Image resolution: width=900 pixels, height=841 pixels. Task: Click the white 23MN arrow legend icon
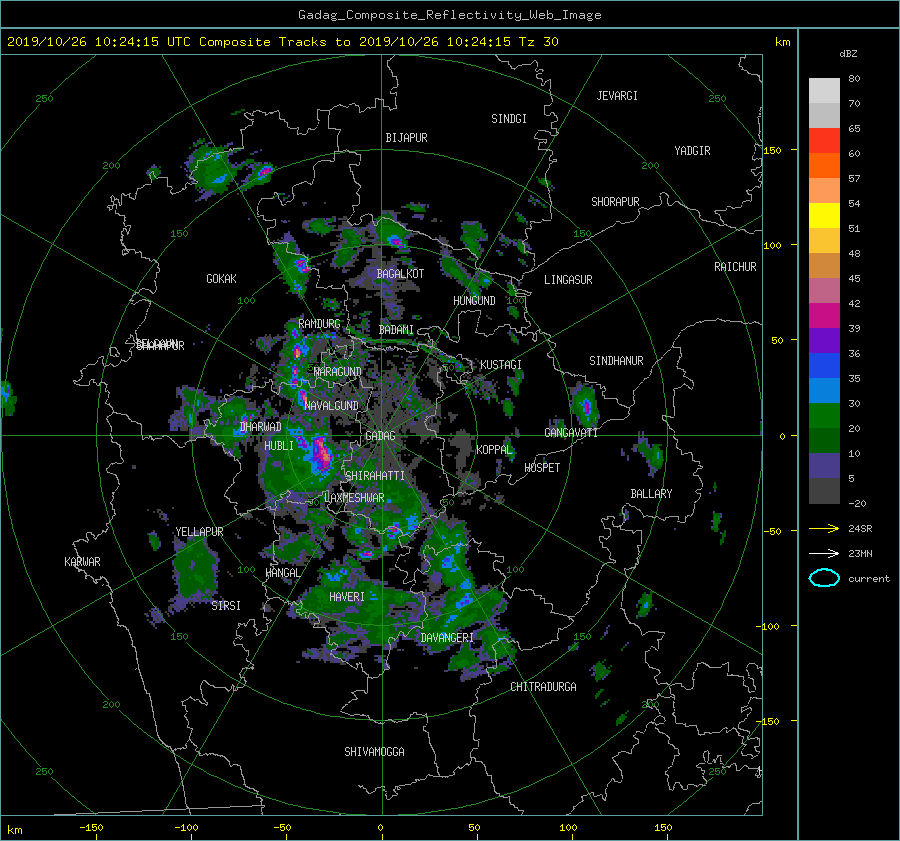(824, 553)
